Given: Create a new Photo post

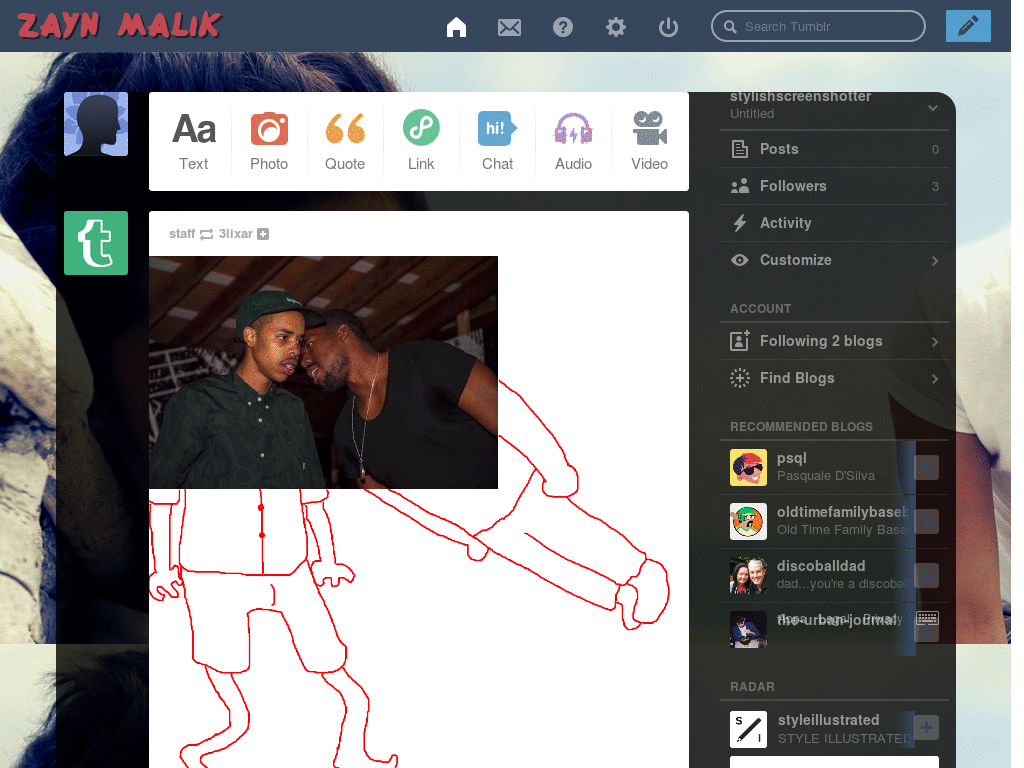Looking at the screenshot, I should 269,141.
